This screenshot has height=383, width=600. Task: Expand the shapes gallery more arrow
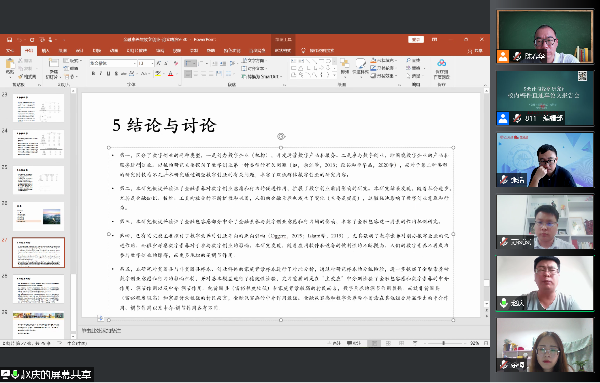tap(335, 75)
